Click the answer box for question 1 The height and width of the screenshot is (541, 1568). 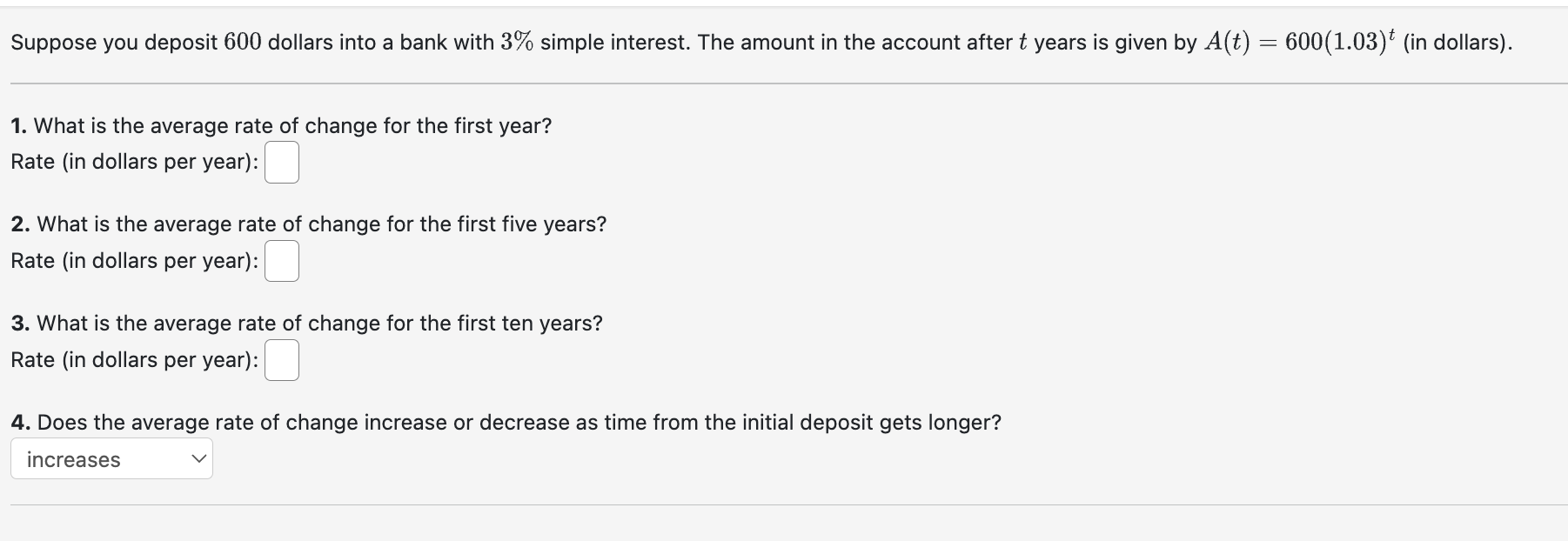click(282, 163)
